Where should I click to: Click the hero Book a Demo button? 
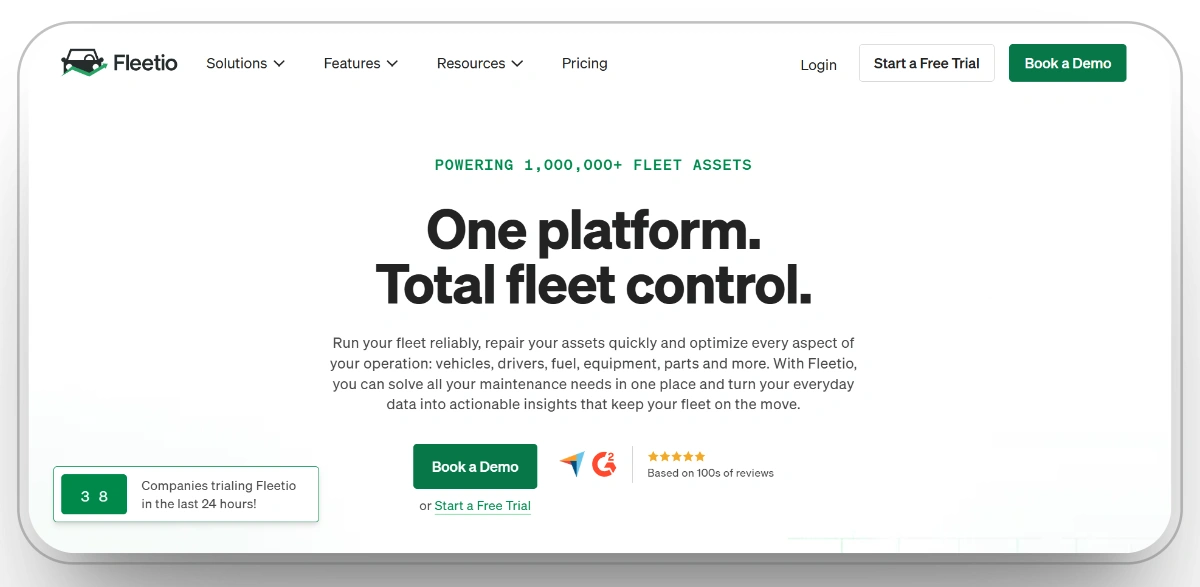475,466
